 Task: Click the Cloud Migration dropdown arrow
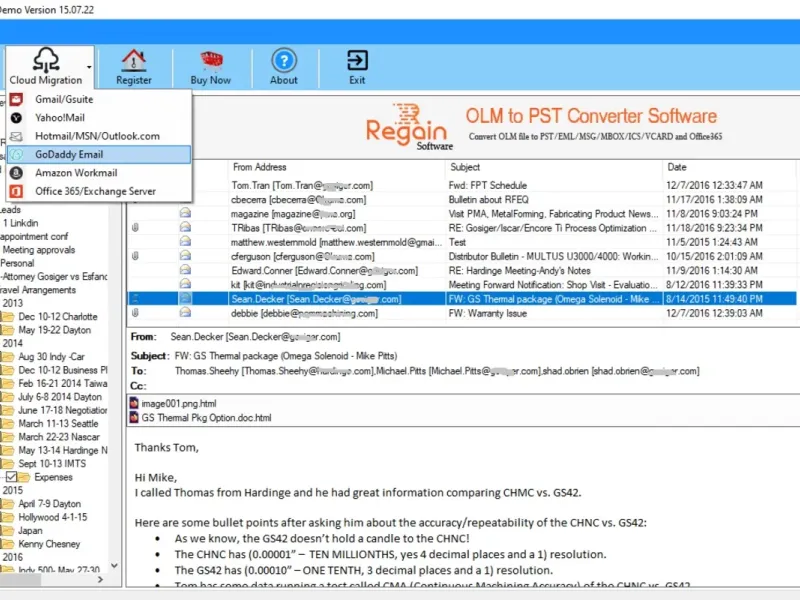click(89, 67)
